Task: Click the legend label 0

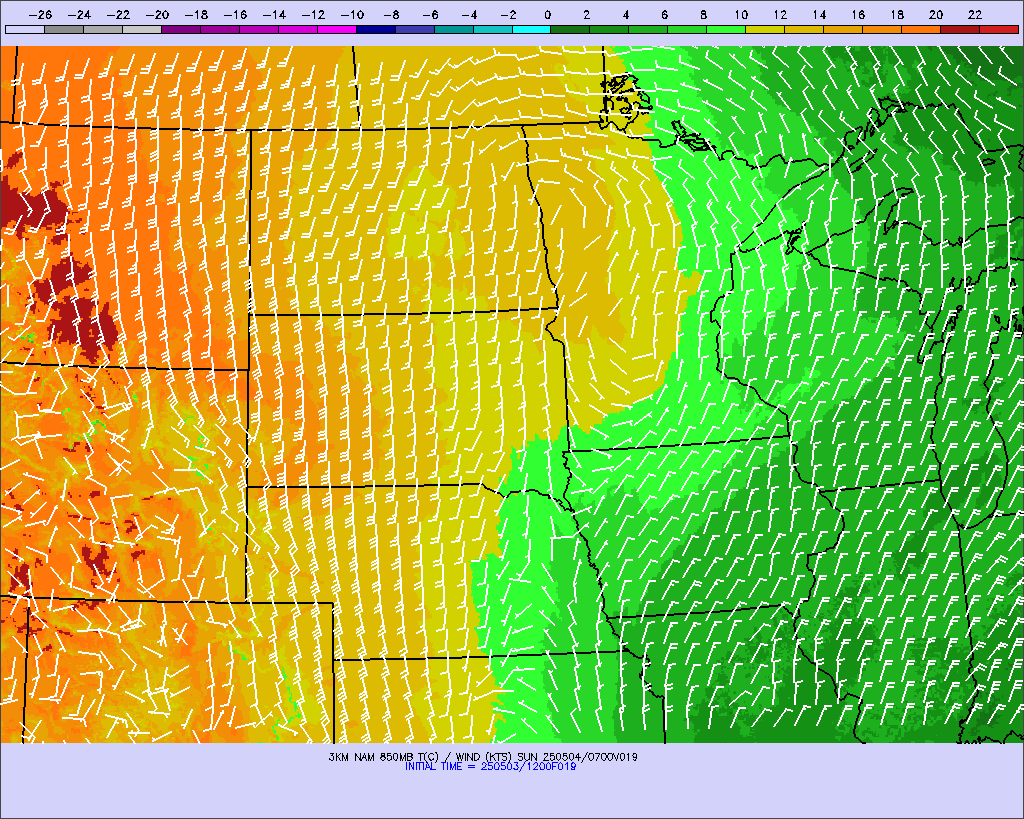Action: coord(547,14)
